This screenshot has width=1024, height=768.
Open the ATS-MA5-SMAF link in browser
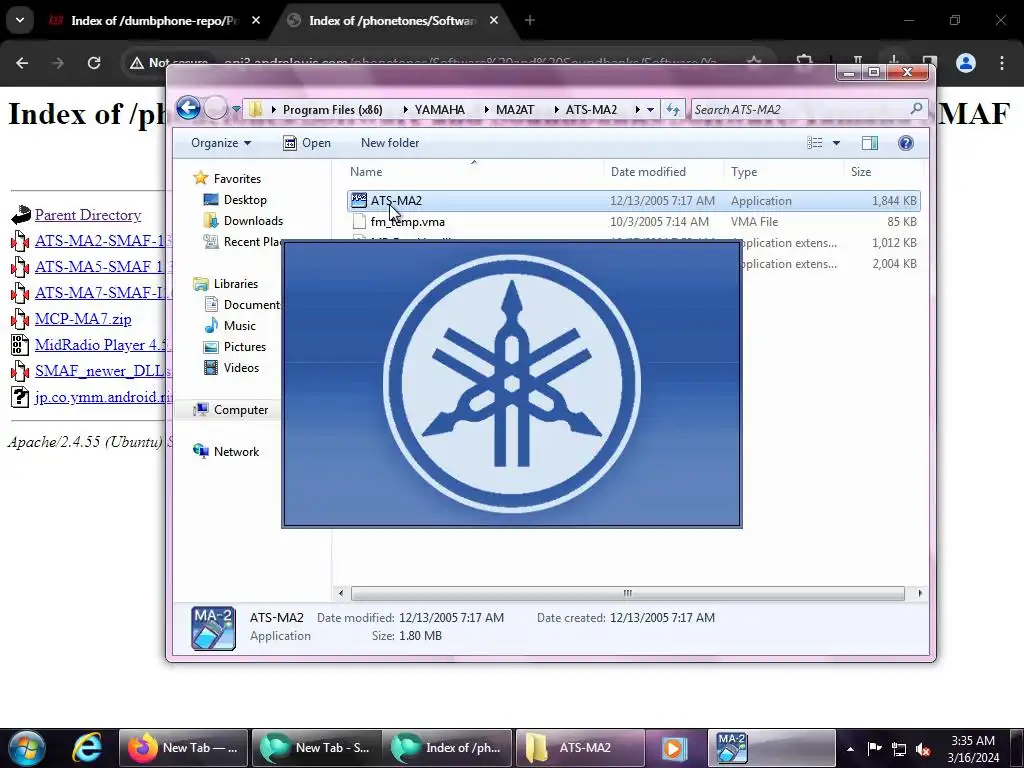[103, 266]
